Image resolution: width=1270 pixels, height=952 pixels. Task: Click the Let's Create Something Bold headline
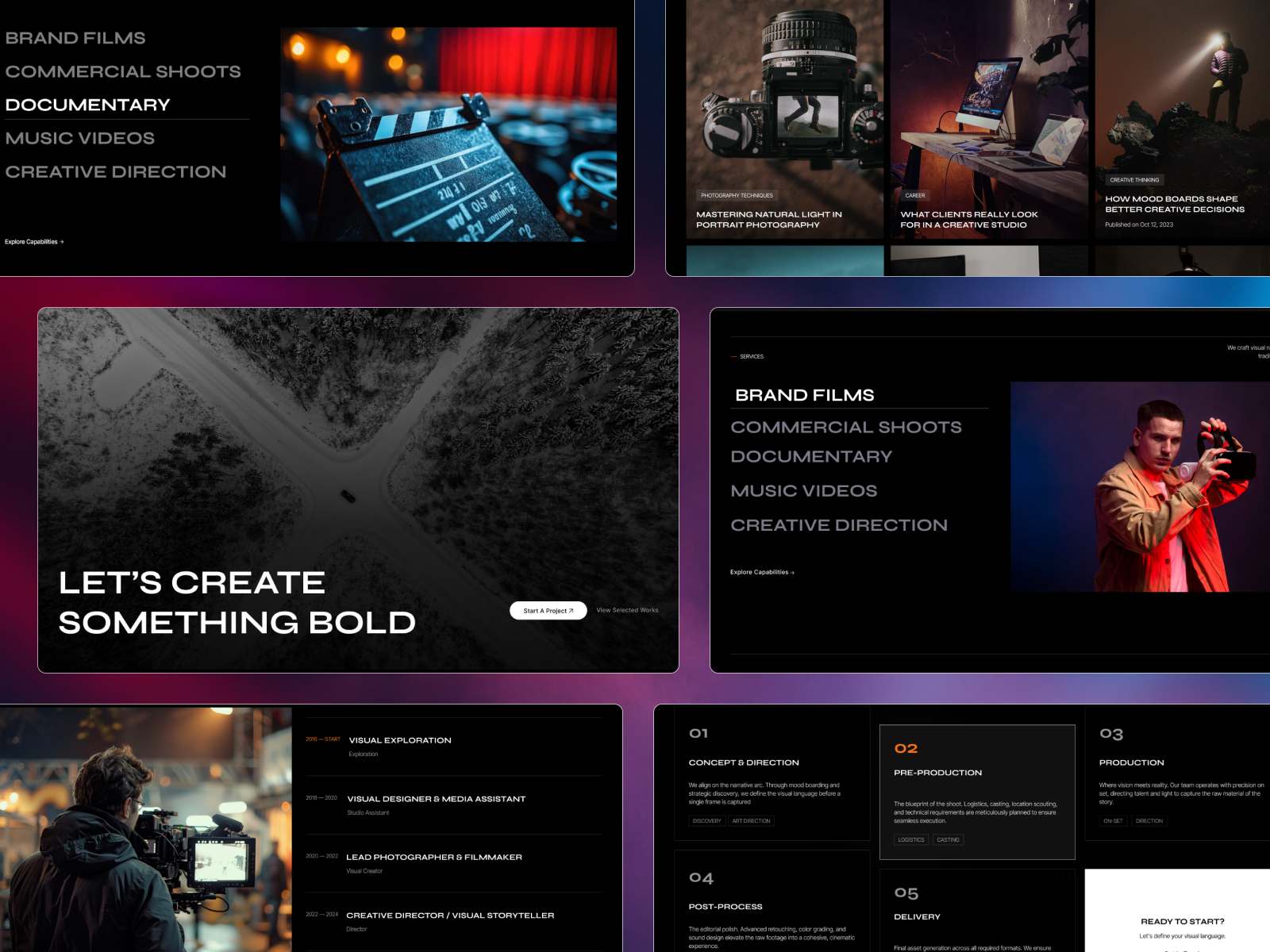tap(237, 603)
